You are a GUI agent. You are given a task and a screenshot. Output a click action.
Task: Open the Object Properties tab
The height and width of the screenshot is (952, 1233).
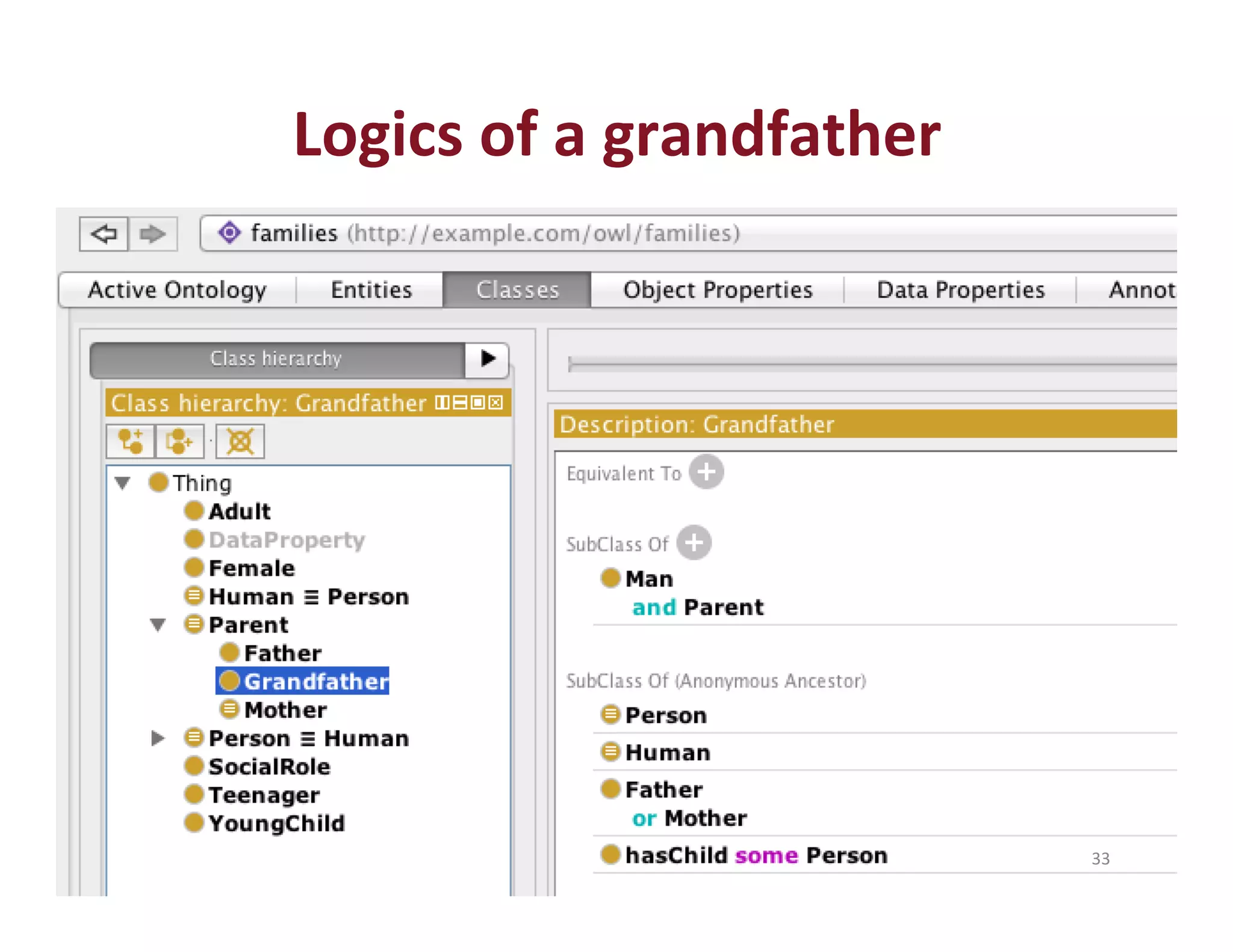point(718,290)
